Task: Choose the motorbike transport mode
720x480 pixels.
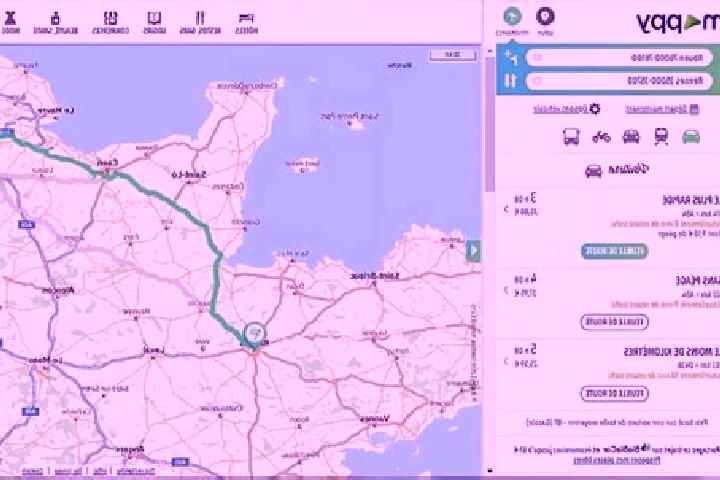Action: click(x=601, y=136)
